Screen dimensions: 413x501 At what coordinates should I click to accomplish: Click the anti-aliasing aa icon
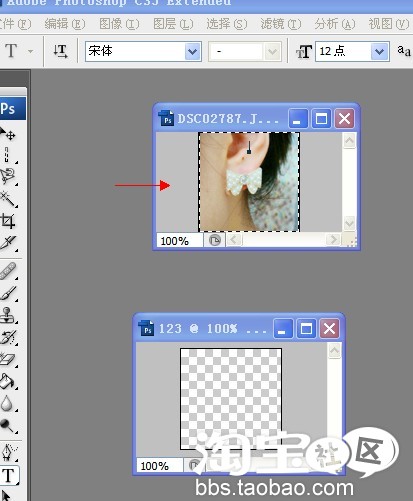click(404, 51)
